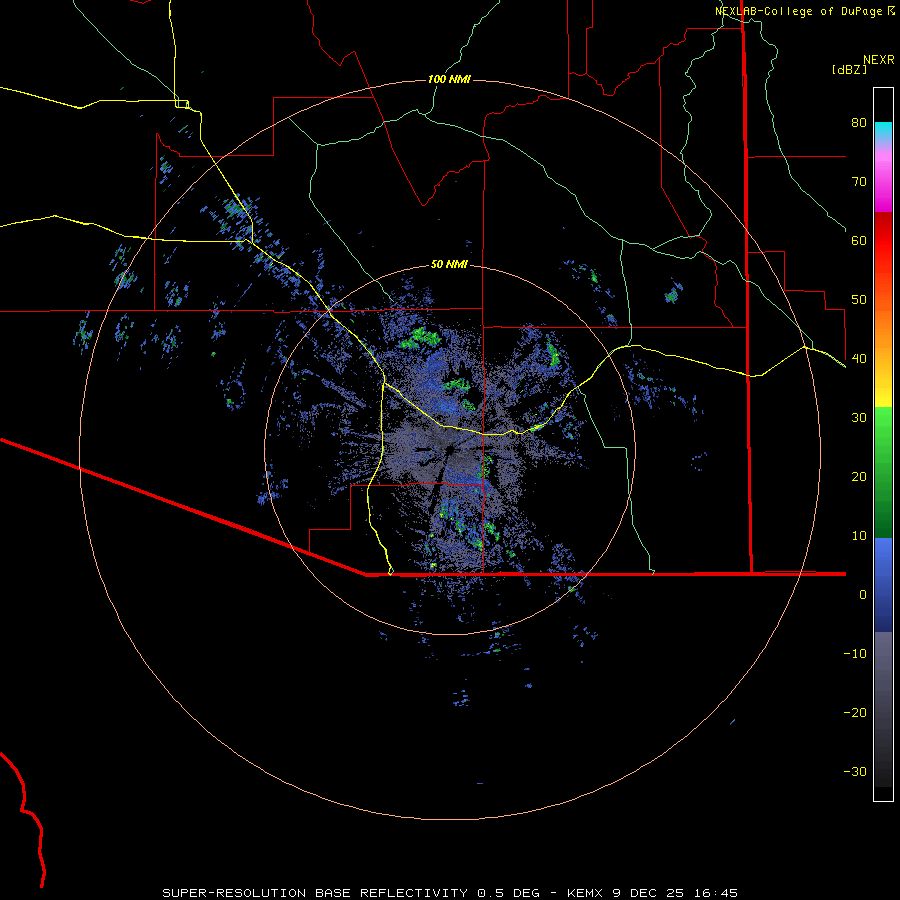Click the blue section of the color bar
The image size is (900, 900).
click(883, 585)
